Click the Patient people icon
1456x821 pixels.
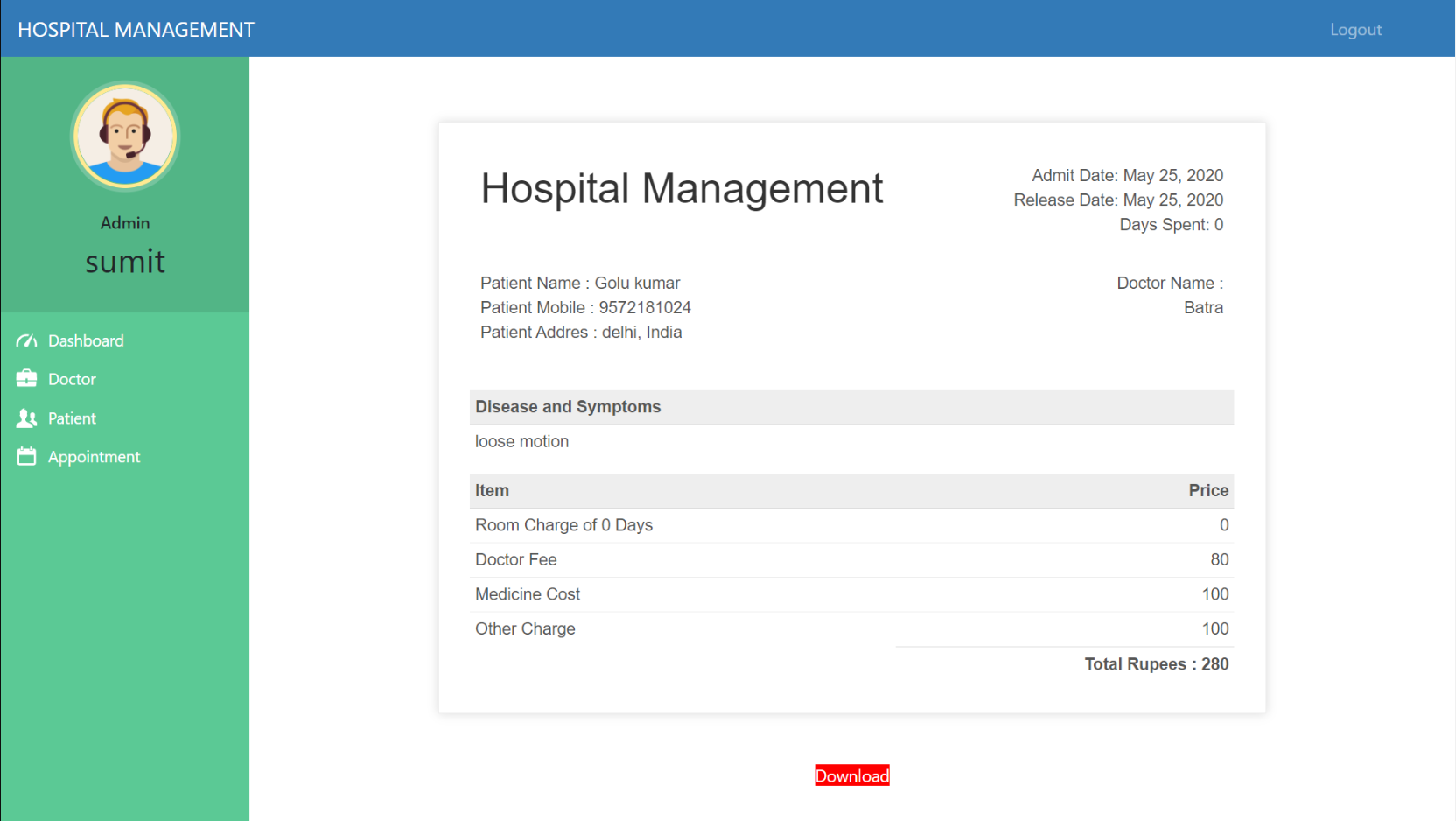(x=26, y=418)
